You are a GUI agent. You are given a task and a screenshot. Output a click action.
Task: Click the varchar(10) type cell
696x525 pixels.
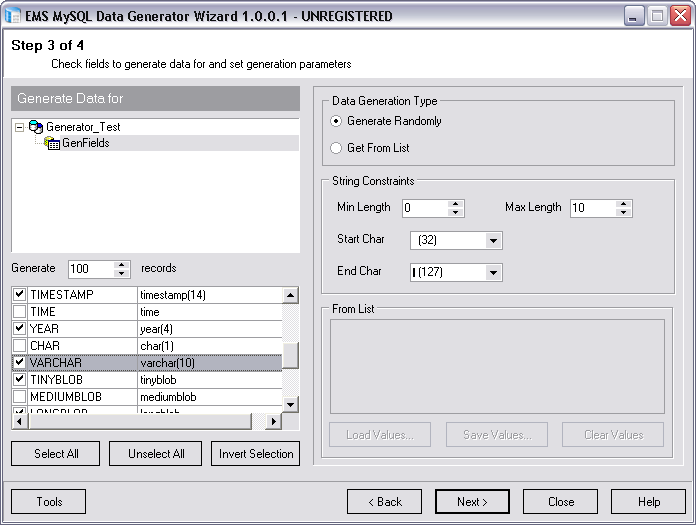[210, 363]
